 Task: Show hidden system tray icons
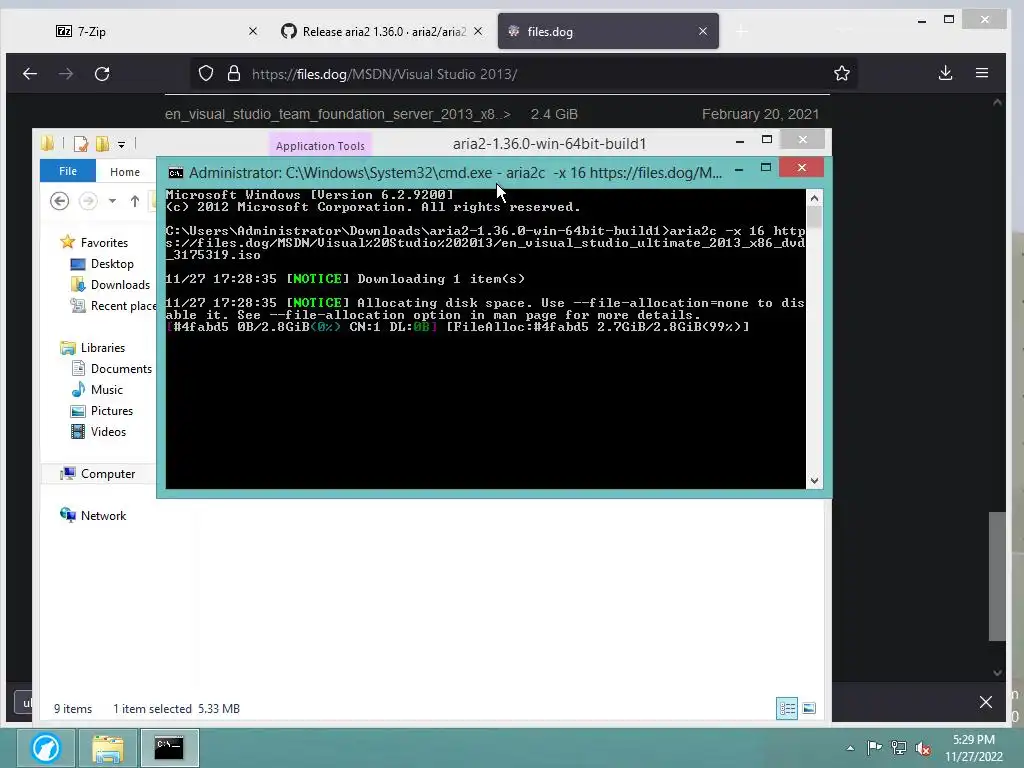[x=850, y=748]
